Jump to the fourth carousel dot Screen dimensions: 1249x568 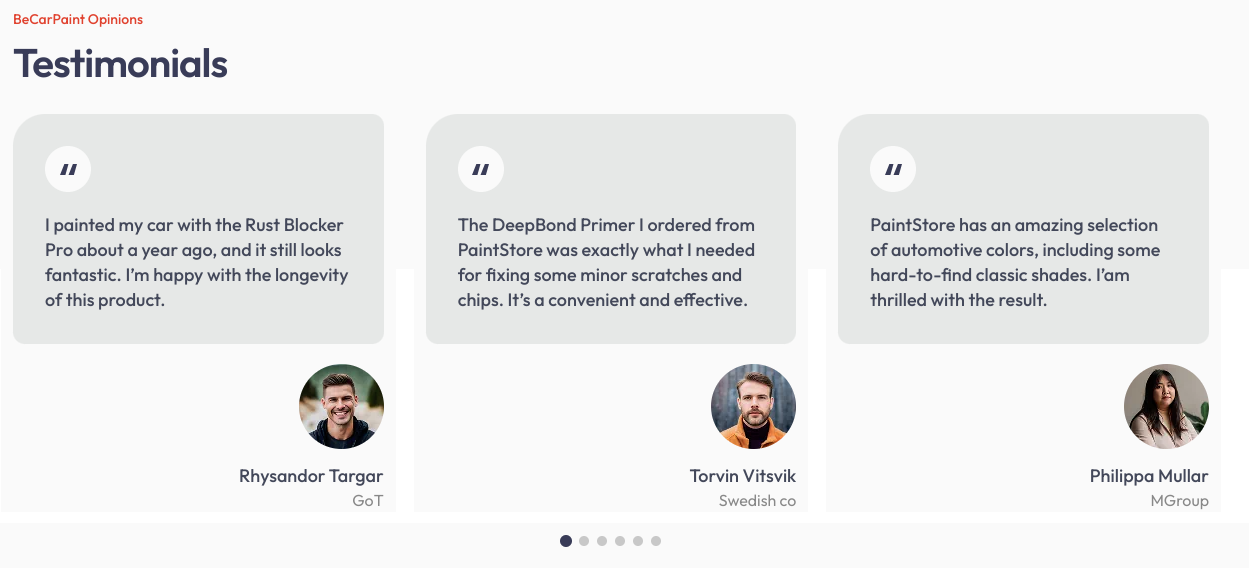pyautogui.click(x=620, y=541)
